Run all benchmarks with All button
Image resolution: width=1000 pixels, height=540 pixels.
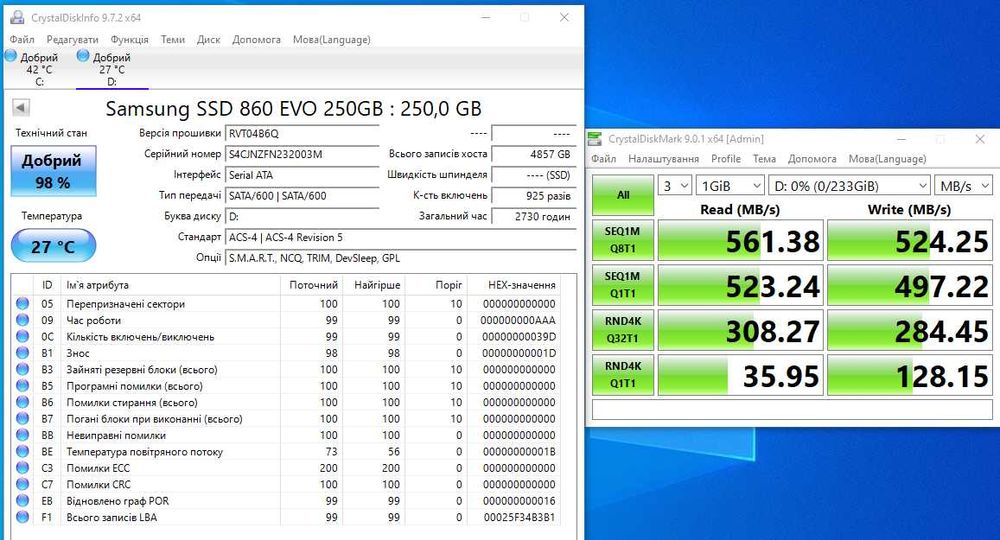click(x=623, y=195)
